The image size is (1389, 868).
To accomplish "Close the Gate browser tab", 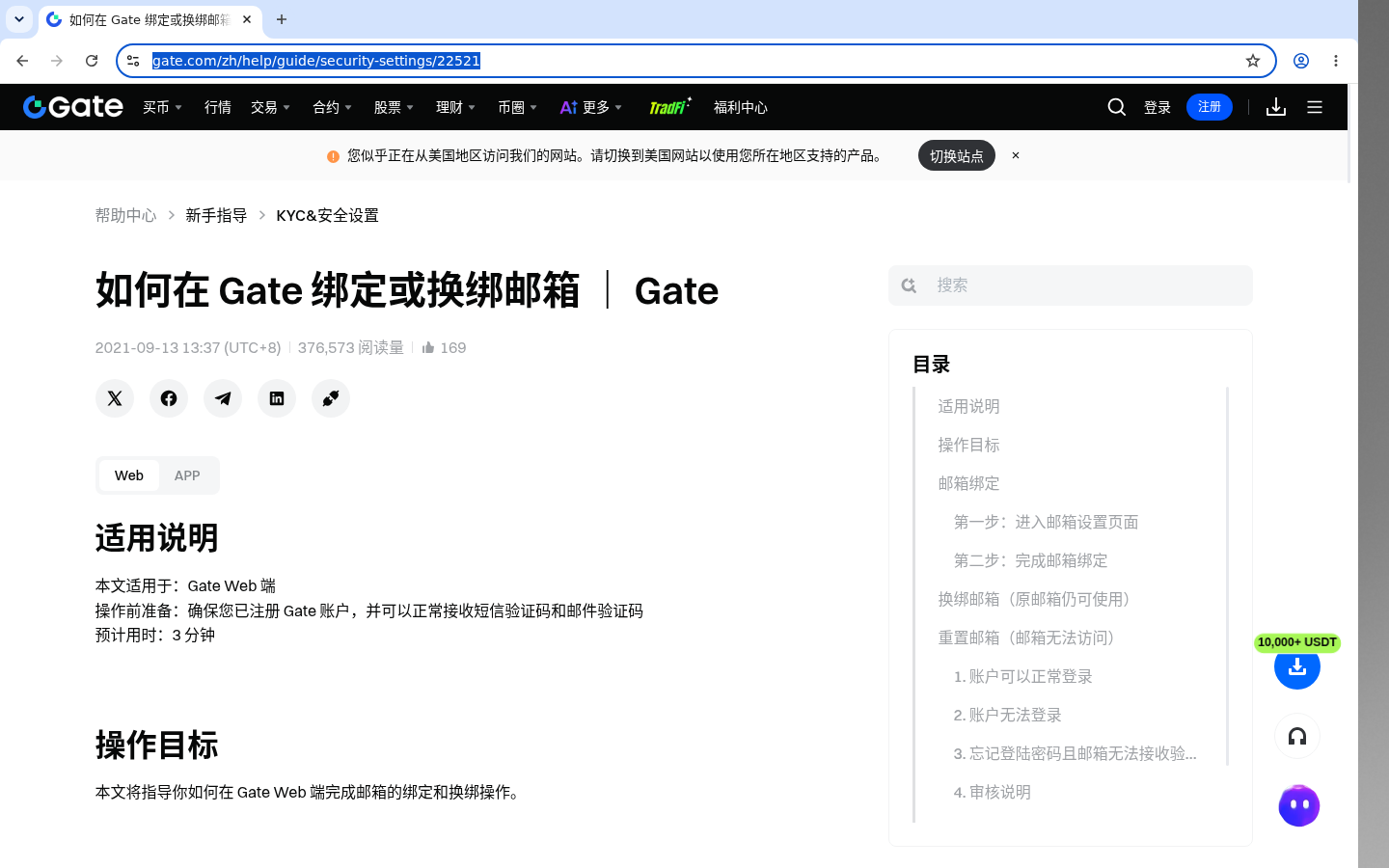I will [247, 19].
